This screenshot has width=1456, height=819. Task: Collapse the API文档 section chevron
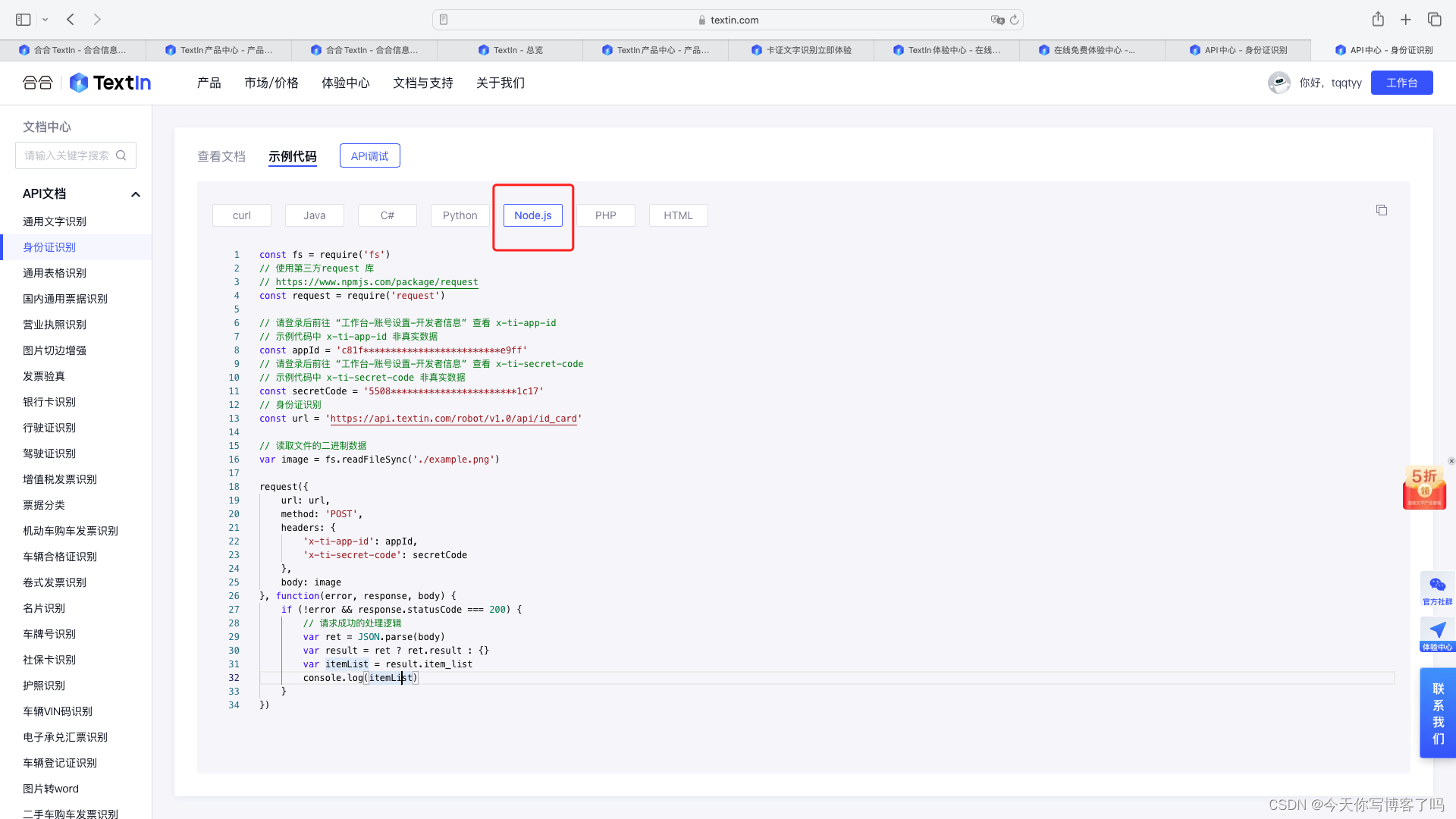point(136,194)
